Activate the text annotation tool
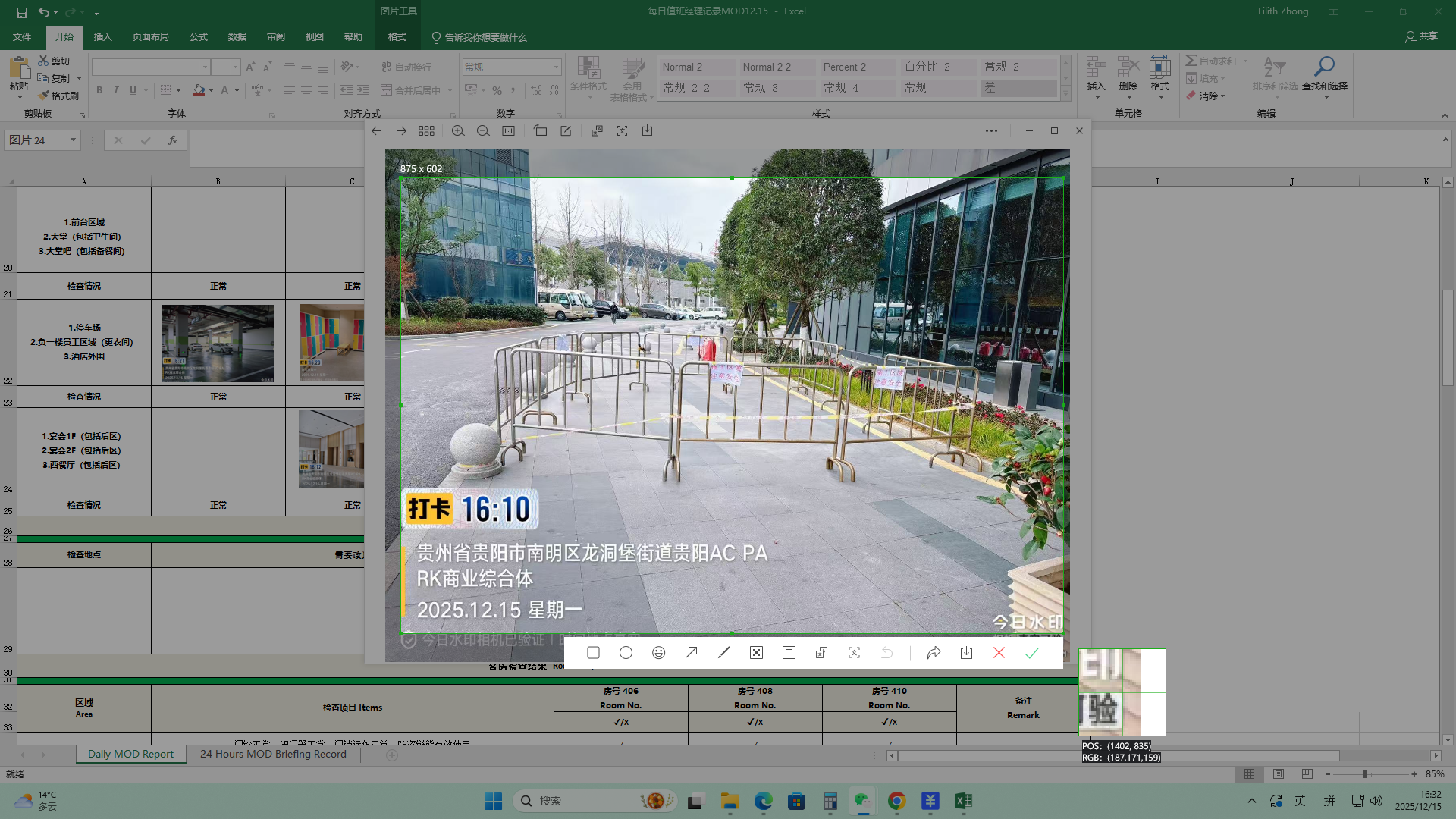Image resolution: width=1456 pixels, height=819 pixels. tap(789, 653)
